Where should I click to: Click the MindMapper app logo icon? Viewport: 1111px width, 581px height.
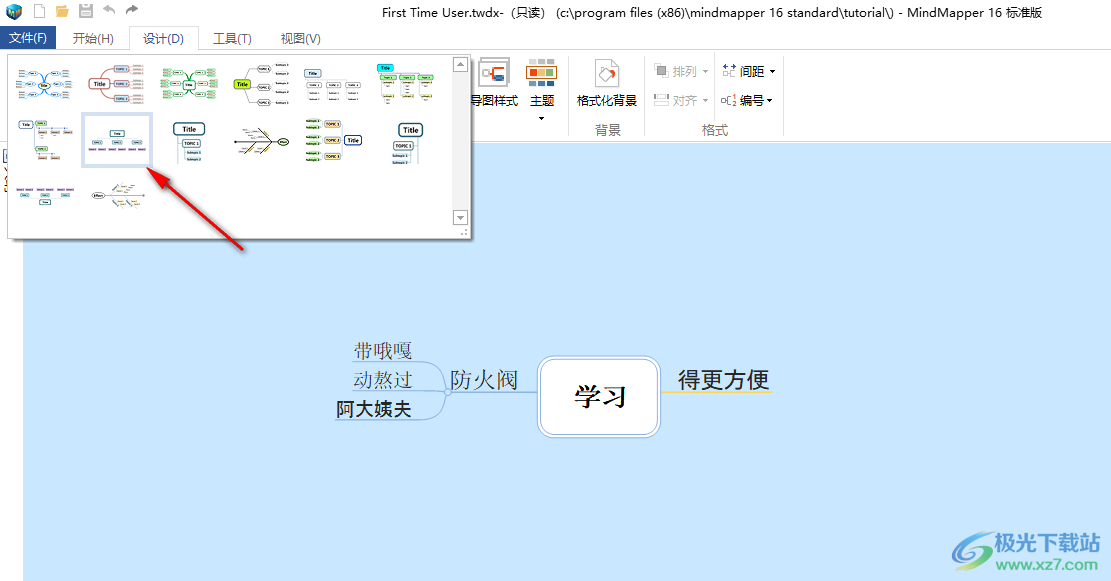pyautogui.click(x=14, y=11)
